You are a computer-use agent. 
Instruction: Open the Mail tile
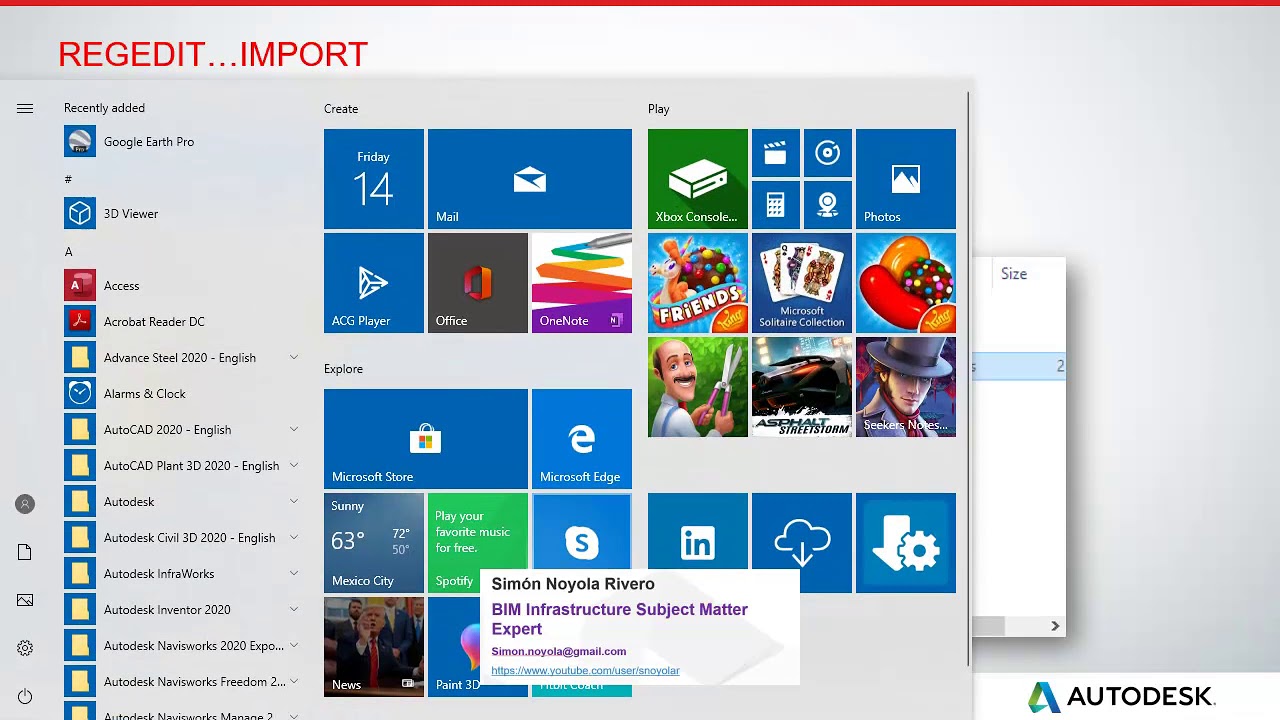[530, 179]
